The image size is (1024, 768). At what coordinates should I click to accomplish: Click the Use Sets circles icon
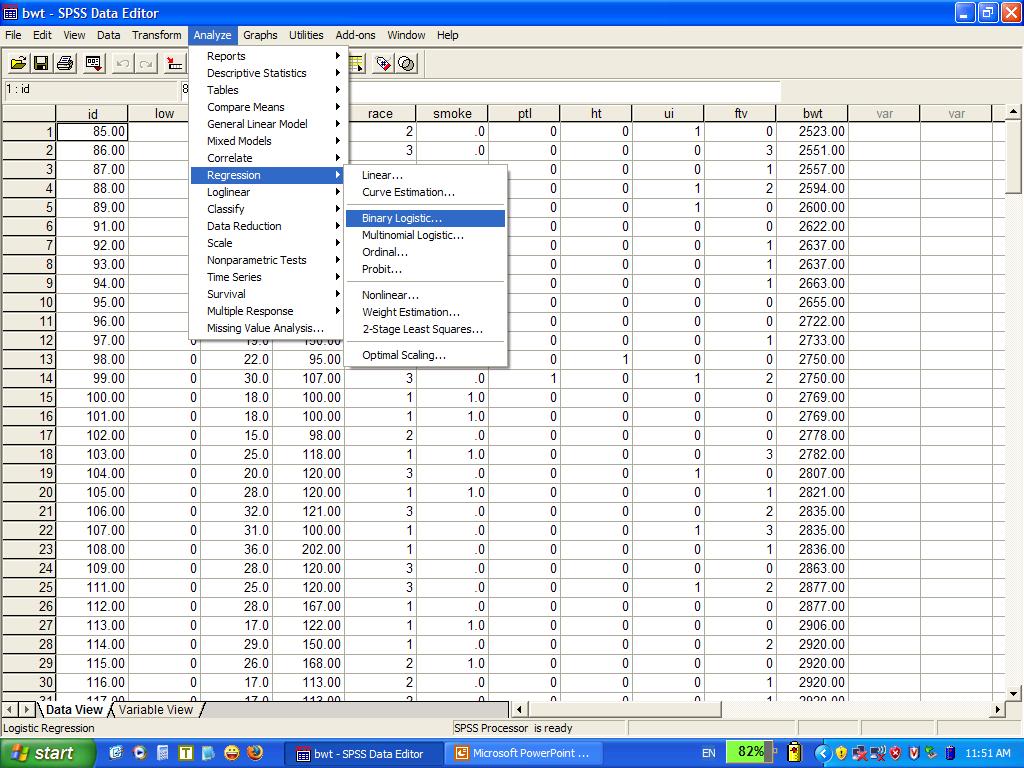[407, 63]
